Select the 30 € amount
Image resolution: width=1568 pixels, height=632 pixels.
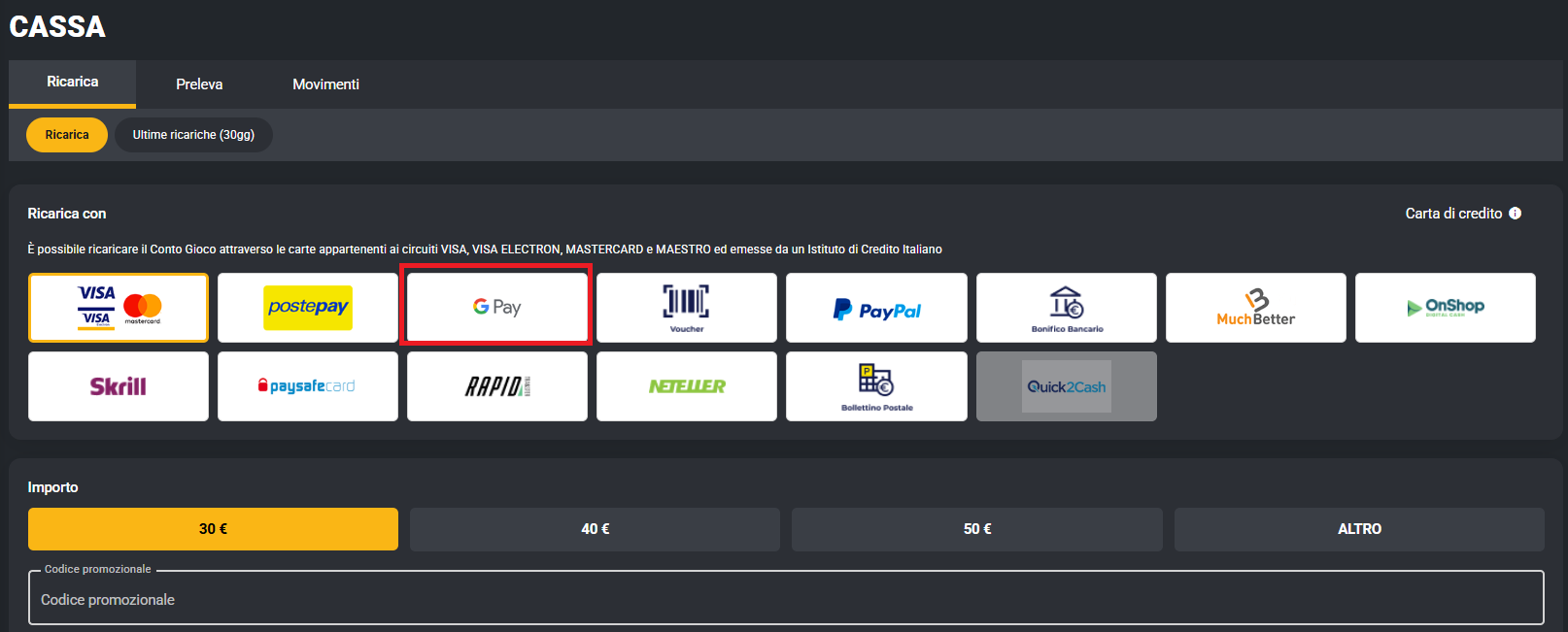[213, 529]
